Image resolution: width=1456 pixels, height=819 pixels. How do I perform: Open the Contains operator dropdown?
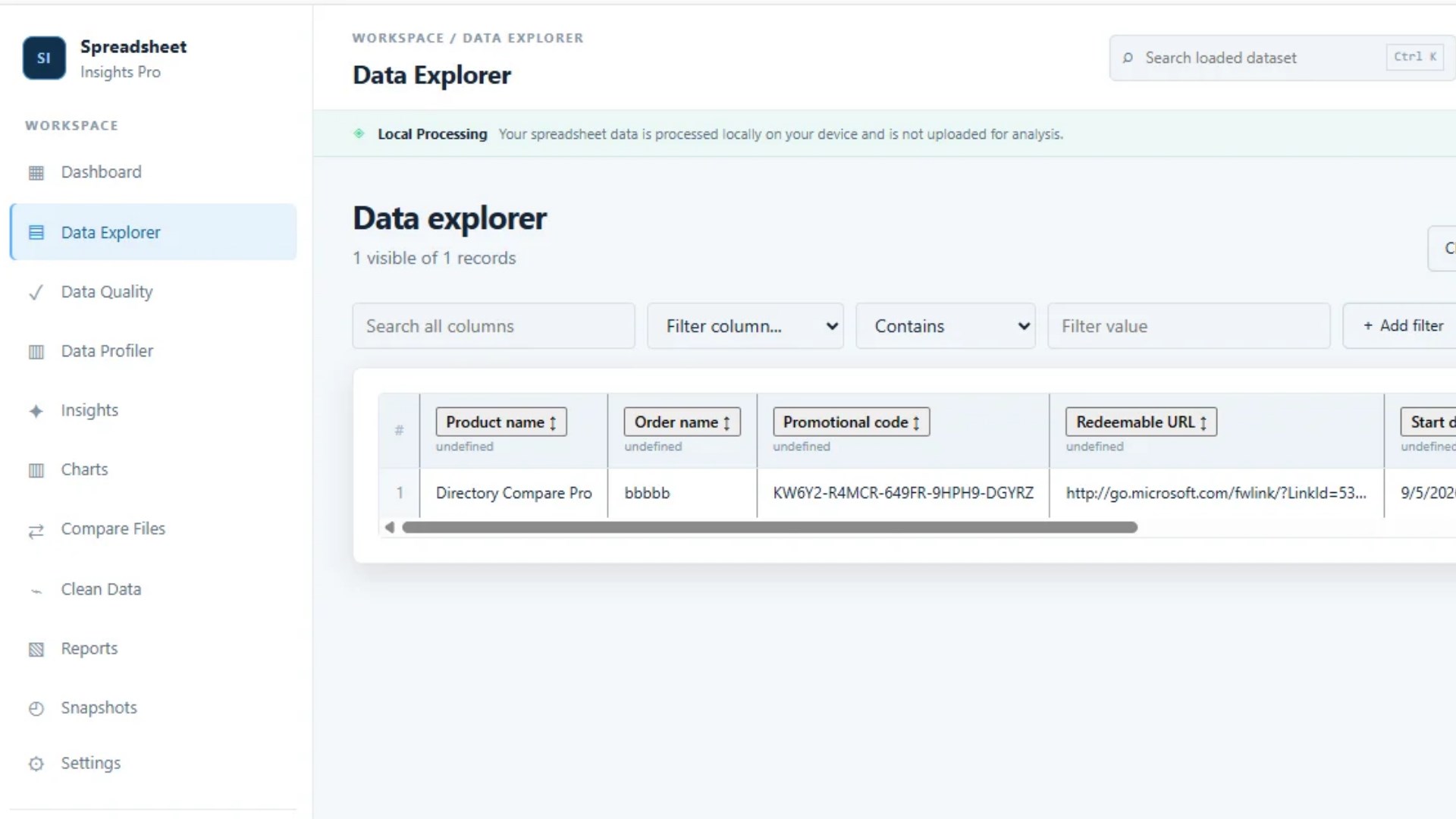click(x=946, y=326)
